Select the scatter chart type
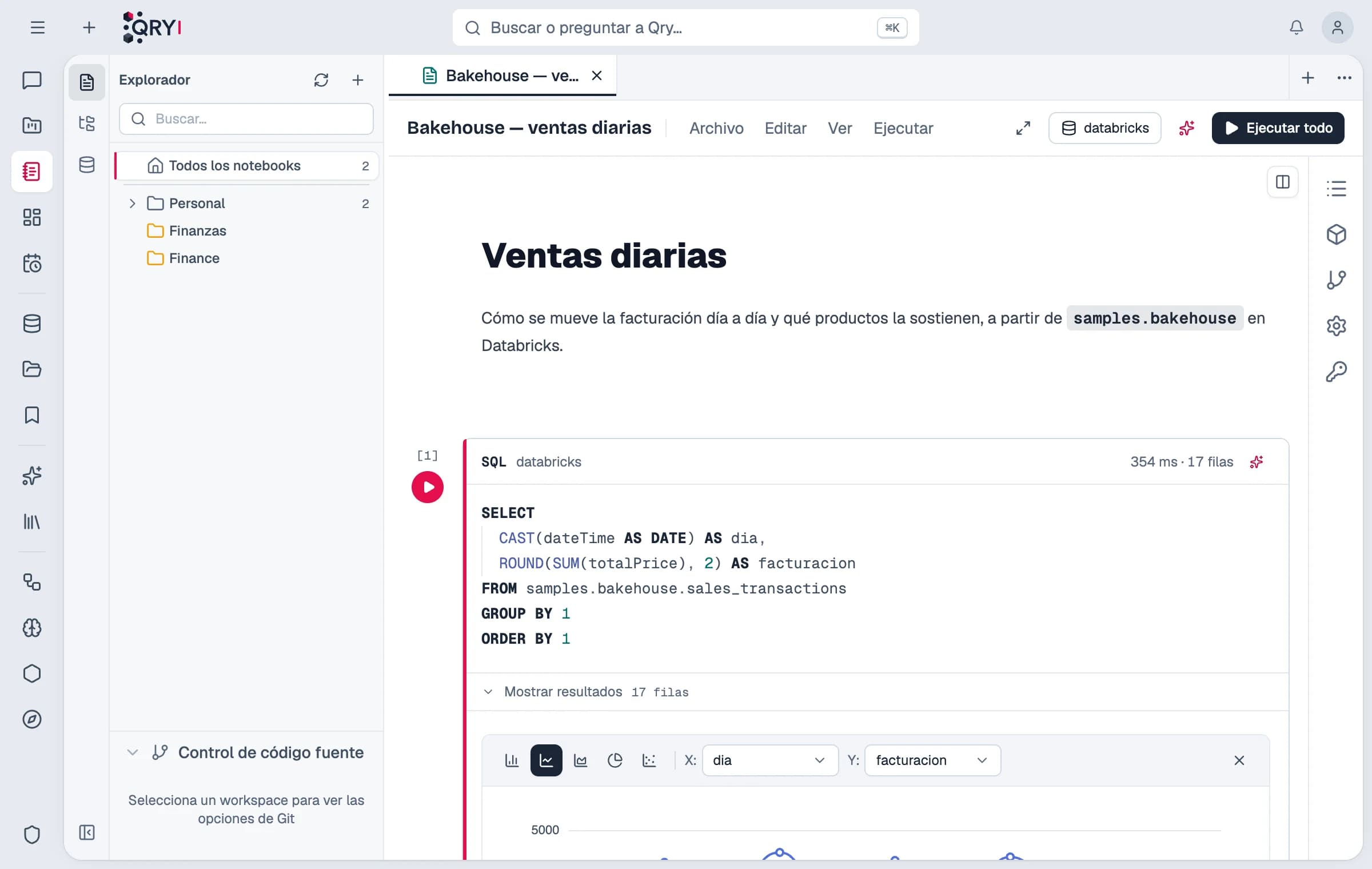This screenshot has height=869, width=1372. [x=649, y=760]
